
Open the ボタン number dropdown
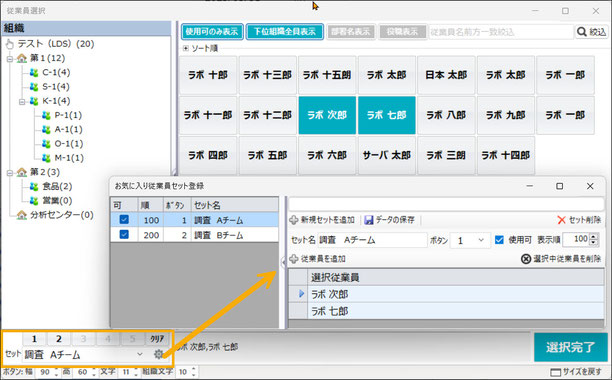pos(481,240)
